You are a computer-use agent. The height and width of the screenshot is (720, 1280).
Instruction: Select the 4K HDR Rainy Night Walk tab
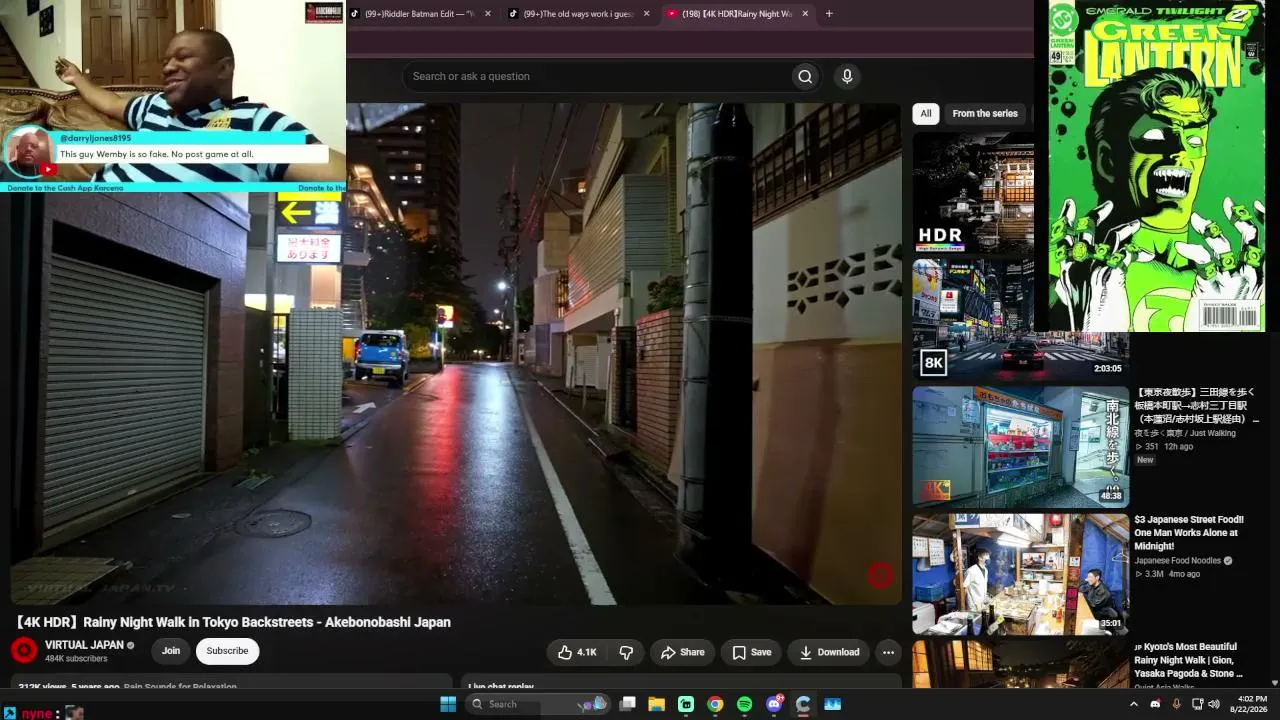point(737,14)
